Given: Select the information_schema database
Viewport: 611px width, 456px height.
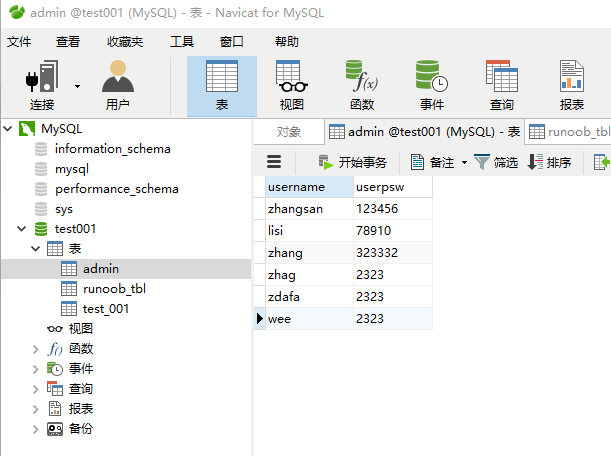Looking at the screenshot, I should click(113, 149).
